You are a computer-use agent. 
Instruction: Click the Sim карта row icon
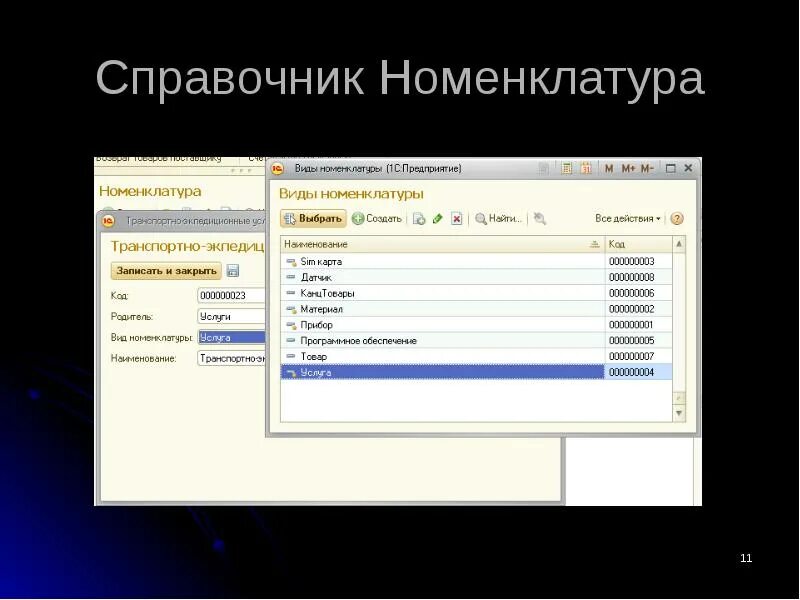[291, 262]
